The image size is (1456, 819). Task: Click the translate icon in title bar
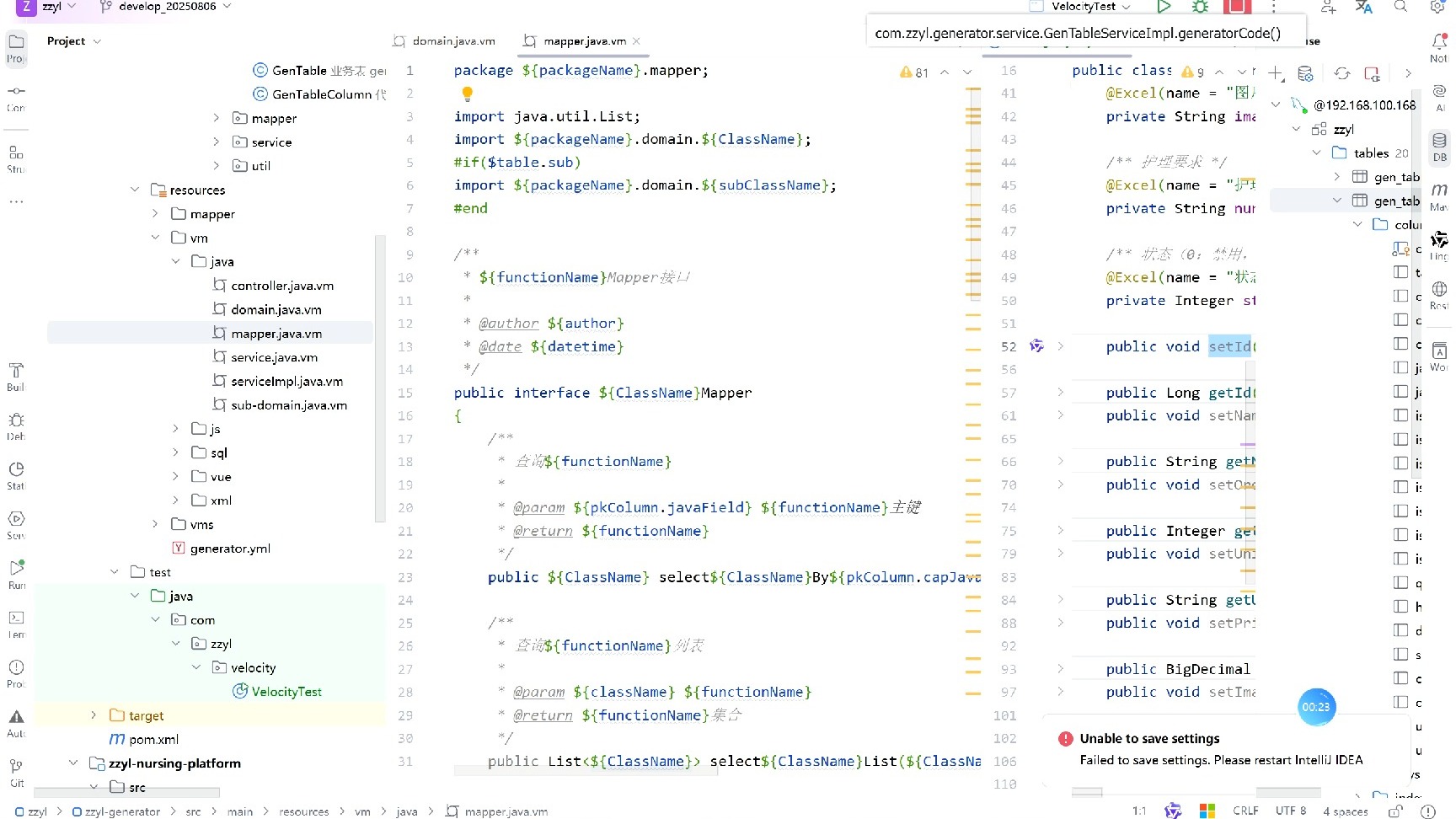click(1364, 7)
